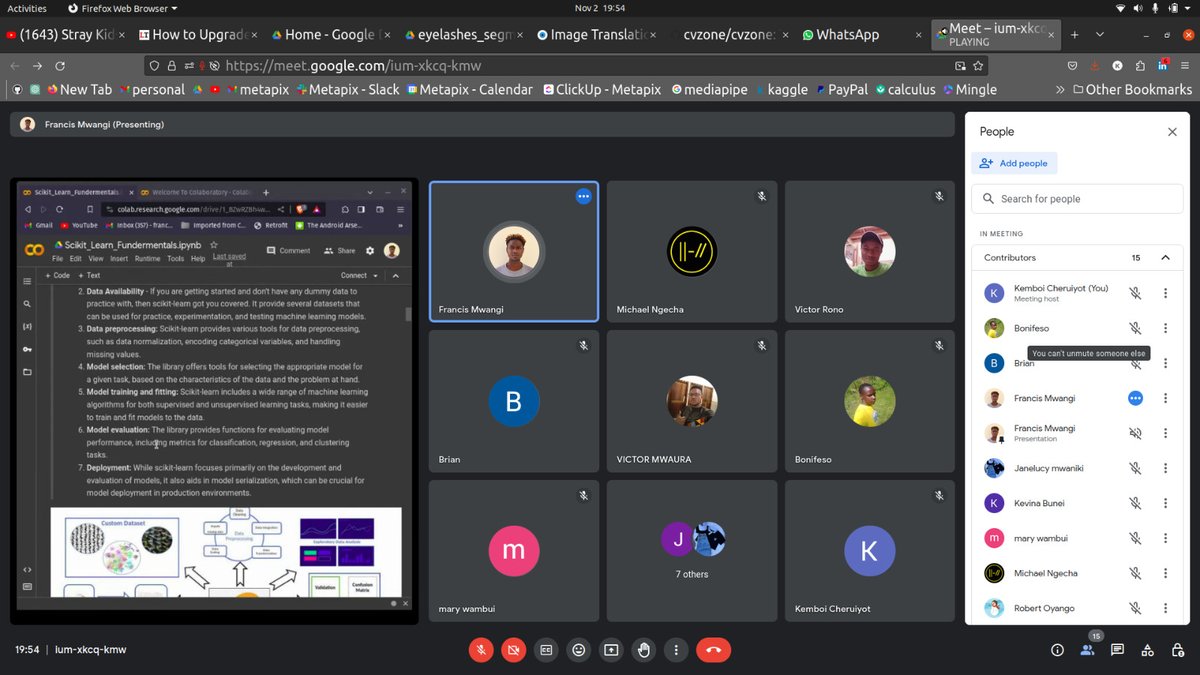
Task: Click mute icon next to Kevina Bunei
Action: point(1135,503)
